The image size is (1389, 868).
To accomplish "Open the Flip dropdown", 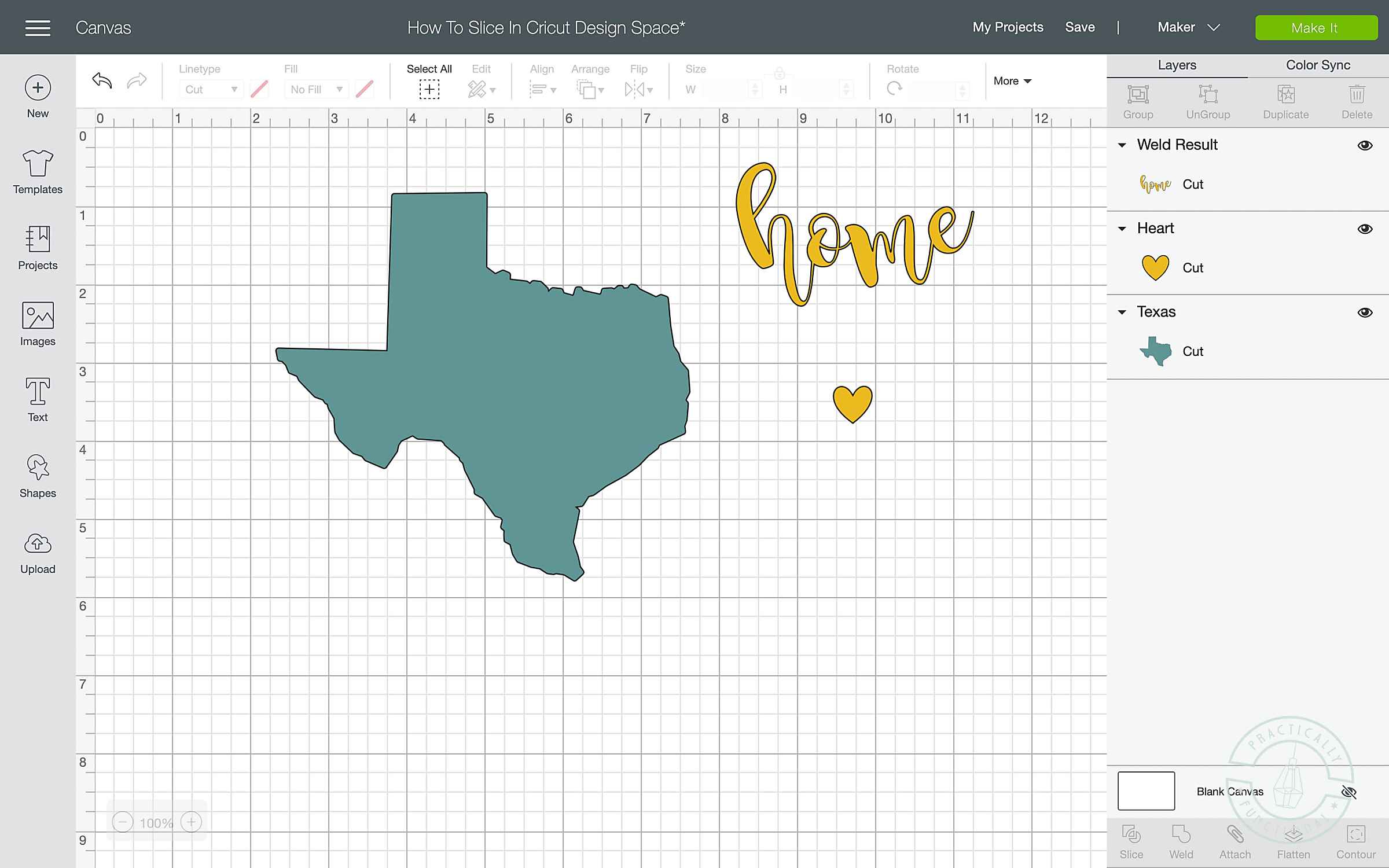I will tap(639, 89).
